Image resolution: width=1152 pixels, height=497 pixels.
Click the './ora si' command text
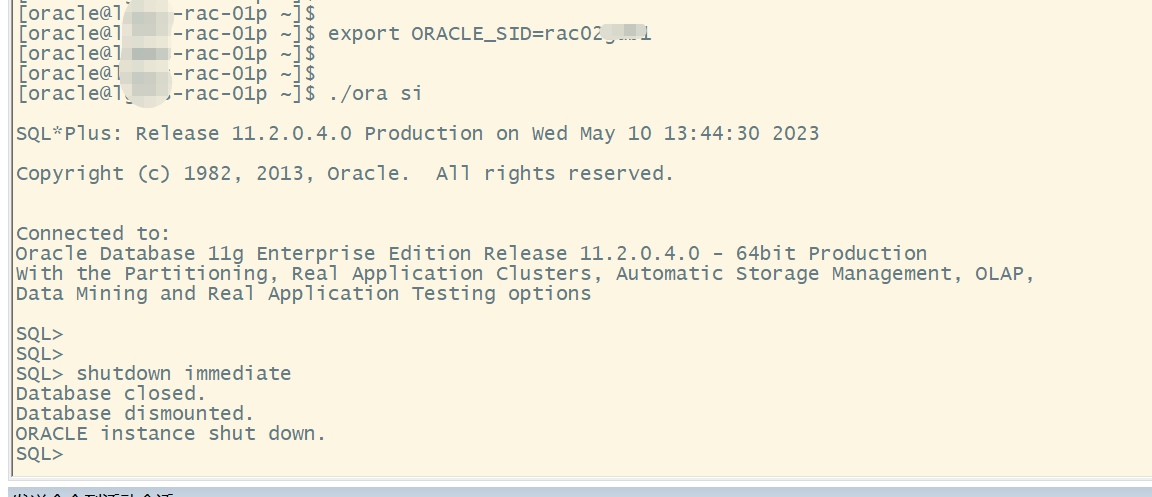(x=375, y=93)
